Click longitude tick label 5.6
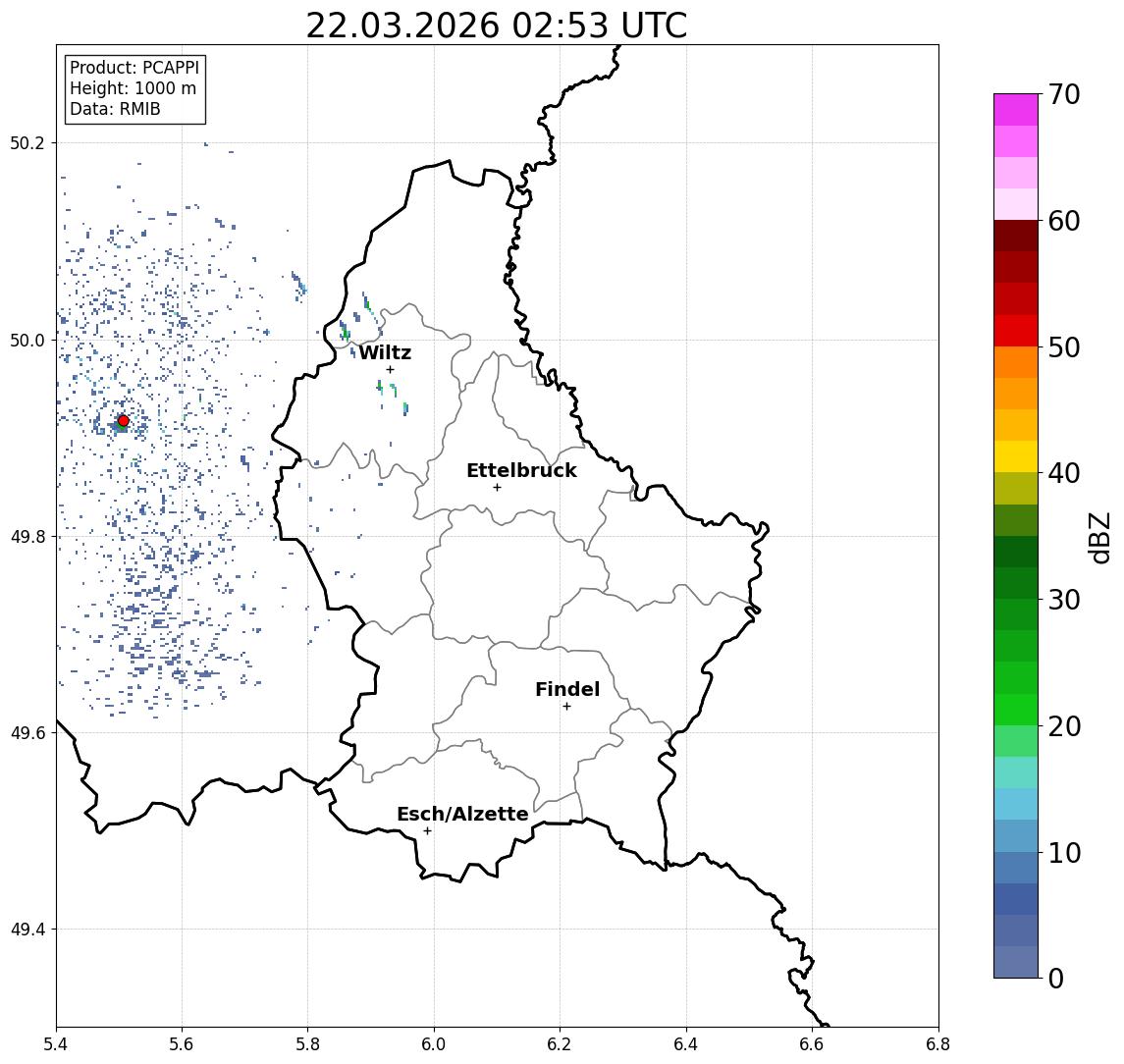1124x1064 pixels. tap(182, 1044)
